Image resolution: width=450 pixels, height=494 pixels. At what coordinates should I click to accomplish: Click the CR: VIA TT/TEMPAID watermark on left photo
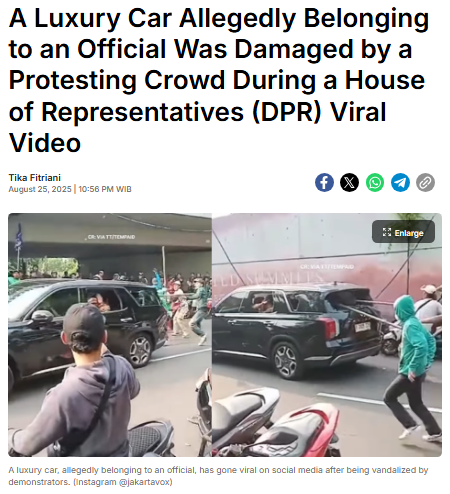[x=111, y=237]
